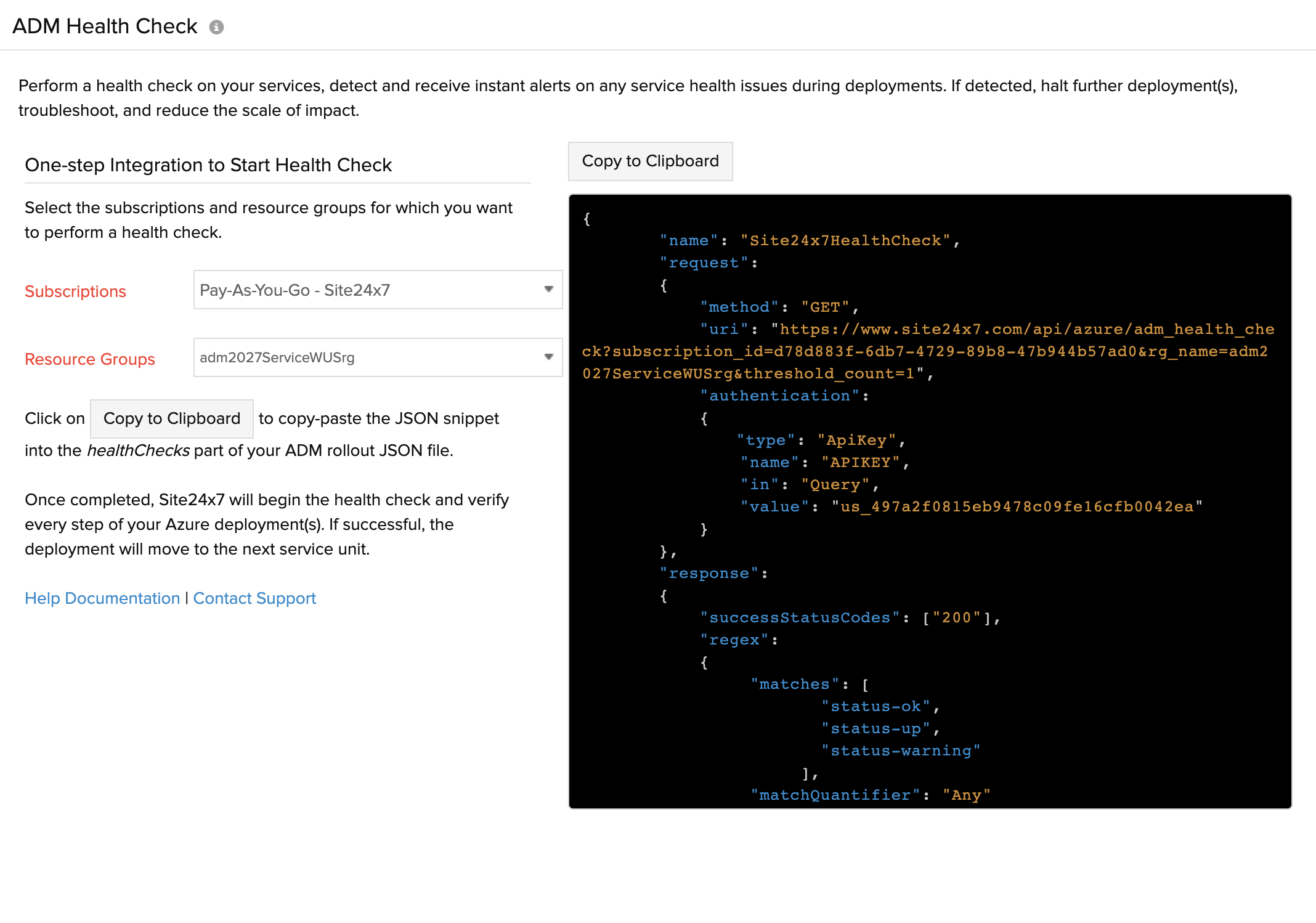Click the API key value in JSON
The image size is (1316, 923).
(1017, 506)
